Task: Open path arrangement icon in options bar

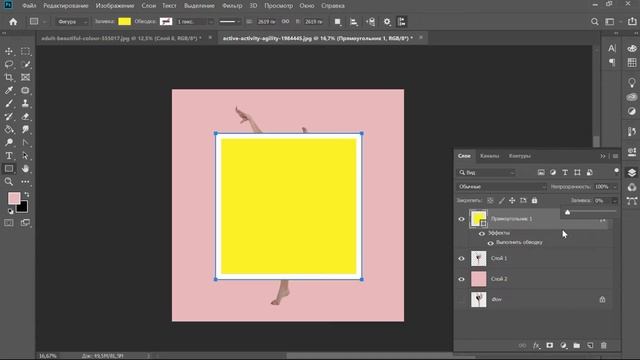Action: click(x=371, y=22)
